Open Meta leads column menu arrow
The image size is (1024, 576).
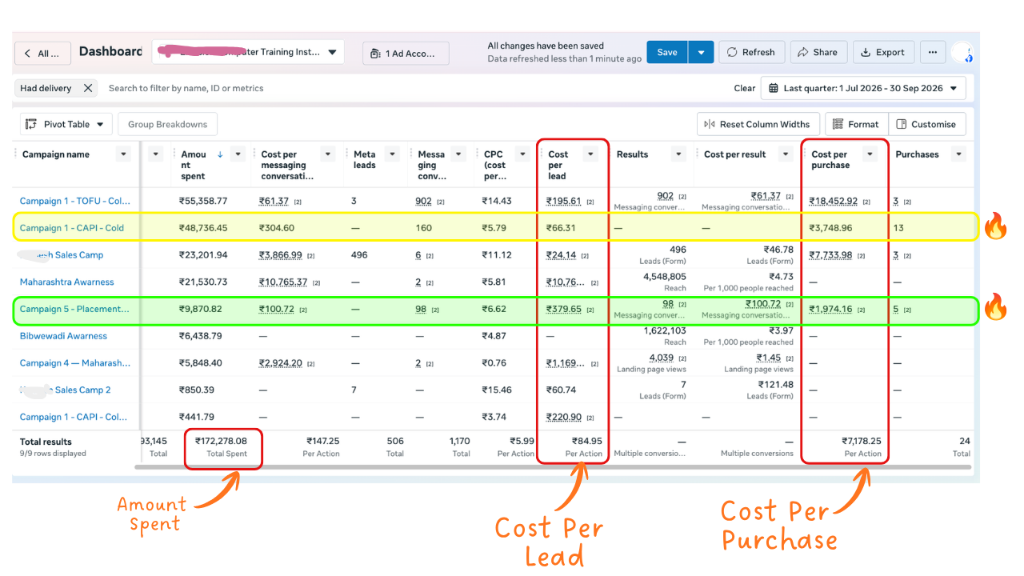pos(392,154)
